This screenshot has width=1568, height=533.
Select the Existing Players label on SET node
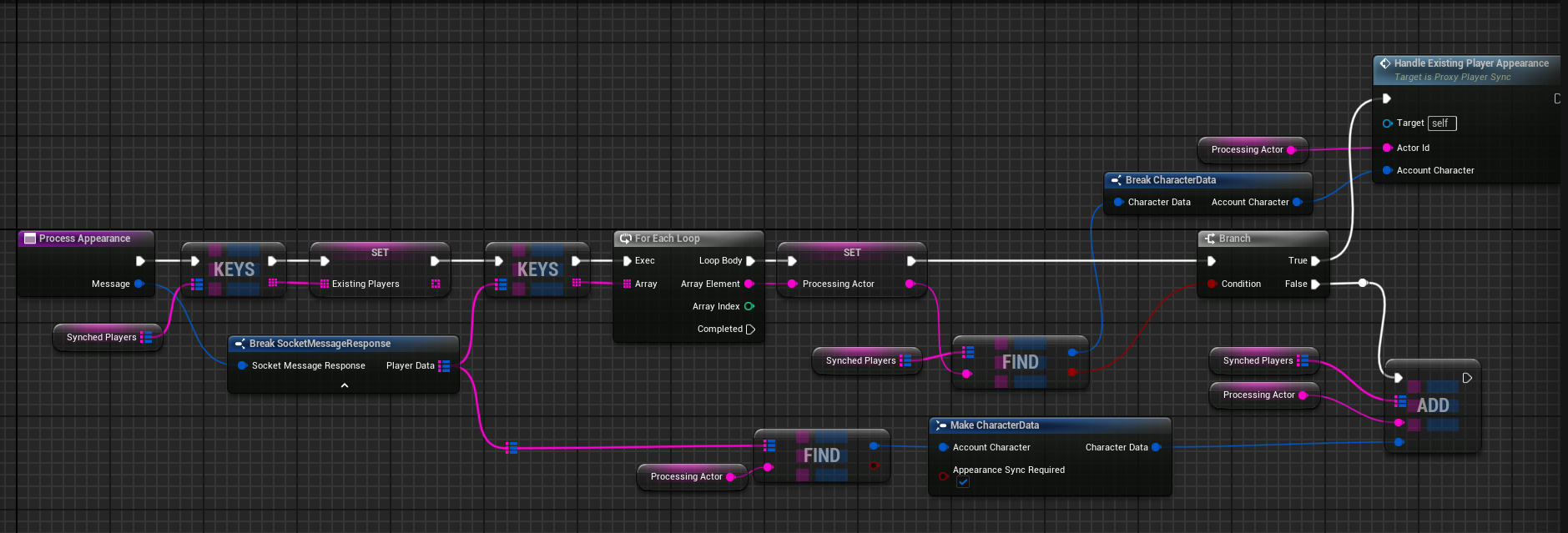(366, 284)
